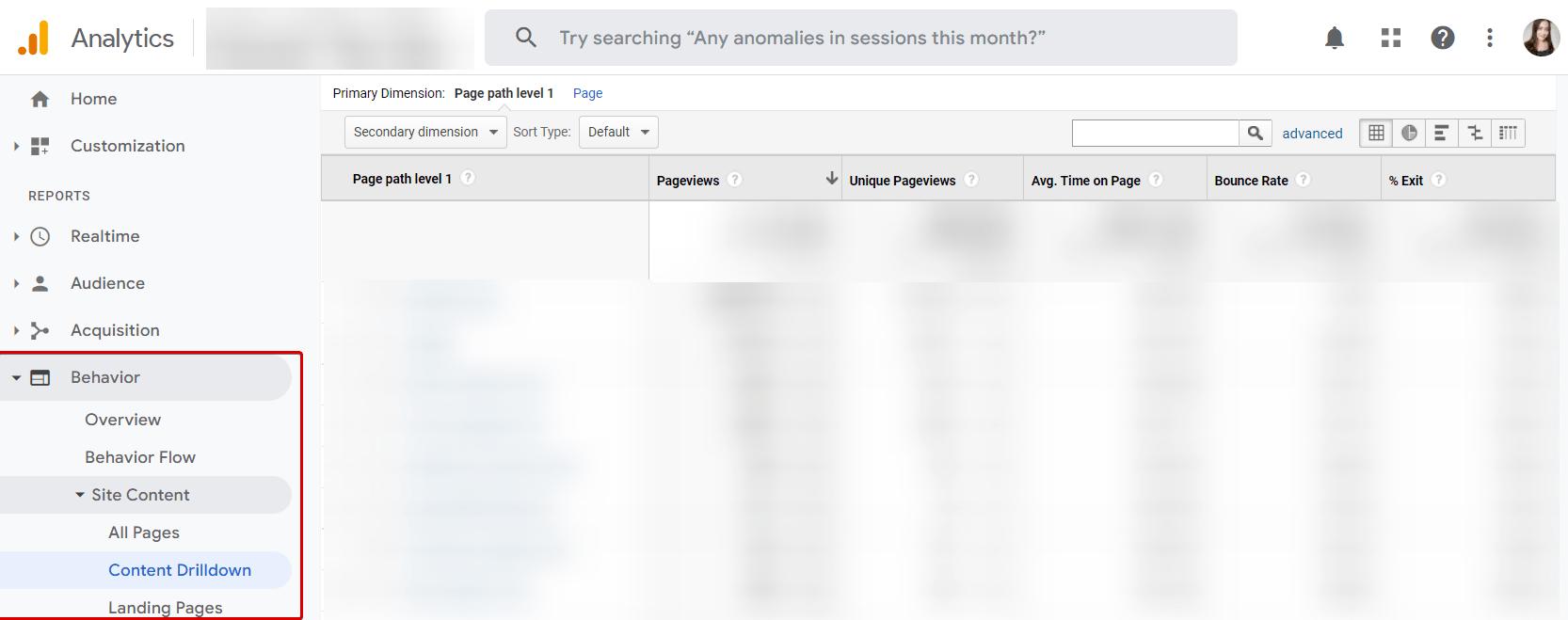Image resolution: width=1568 pixels, height=620 pixels.
Task: Open the Google apps grid
Action: point(1390,38)
